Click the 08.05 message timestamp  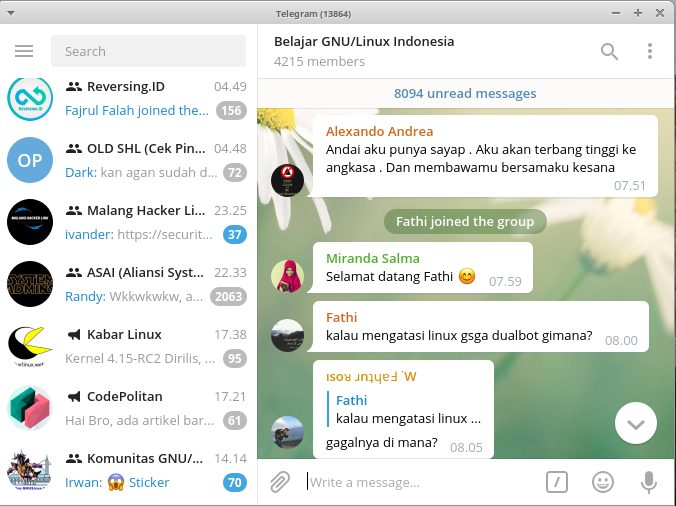click(466, 448)
